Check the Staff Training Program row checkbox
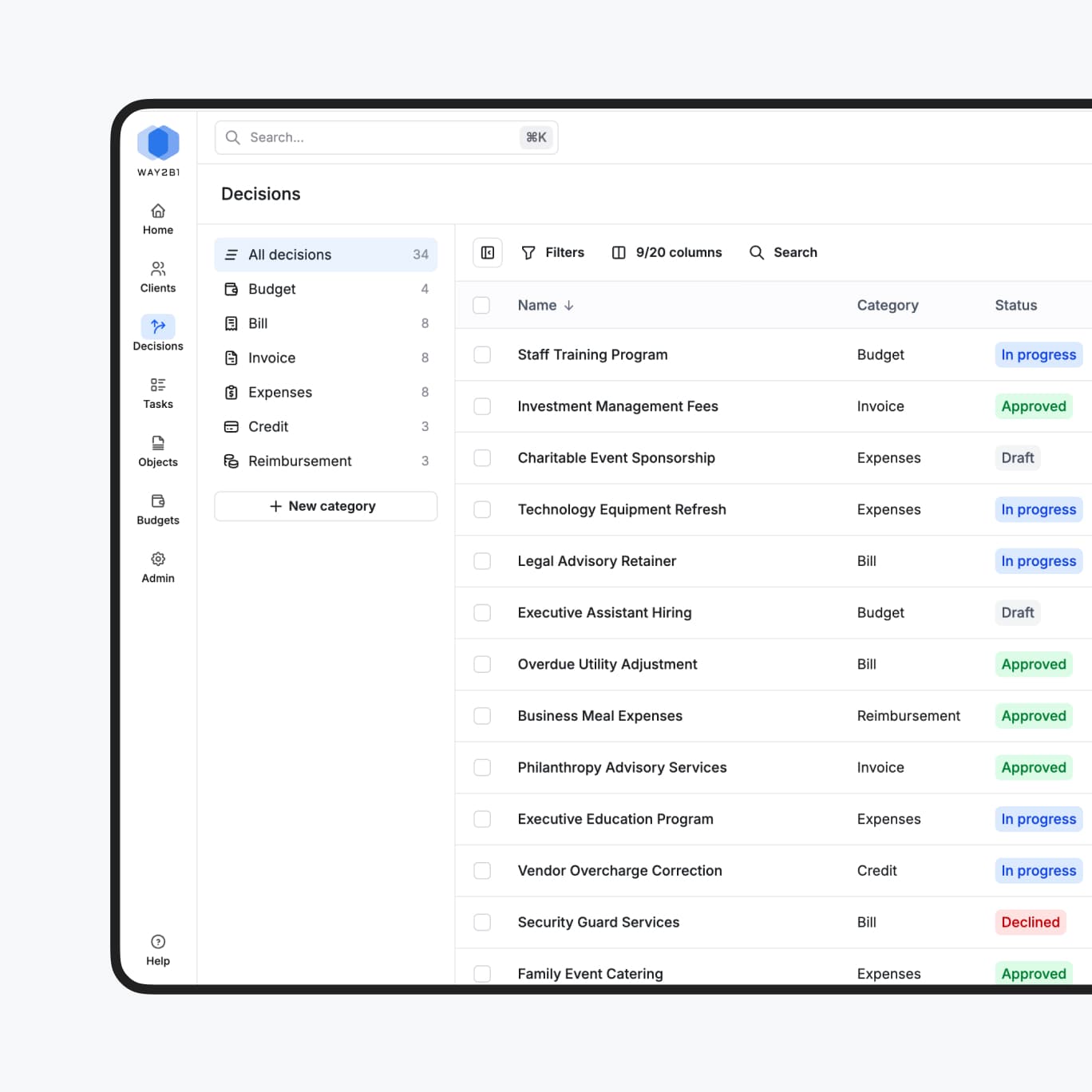1092x1092 pixels. [482, 354]
